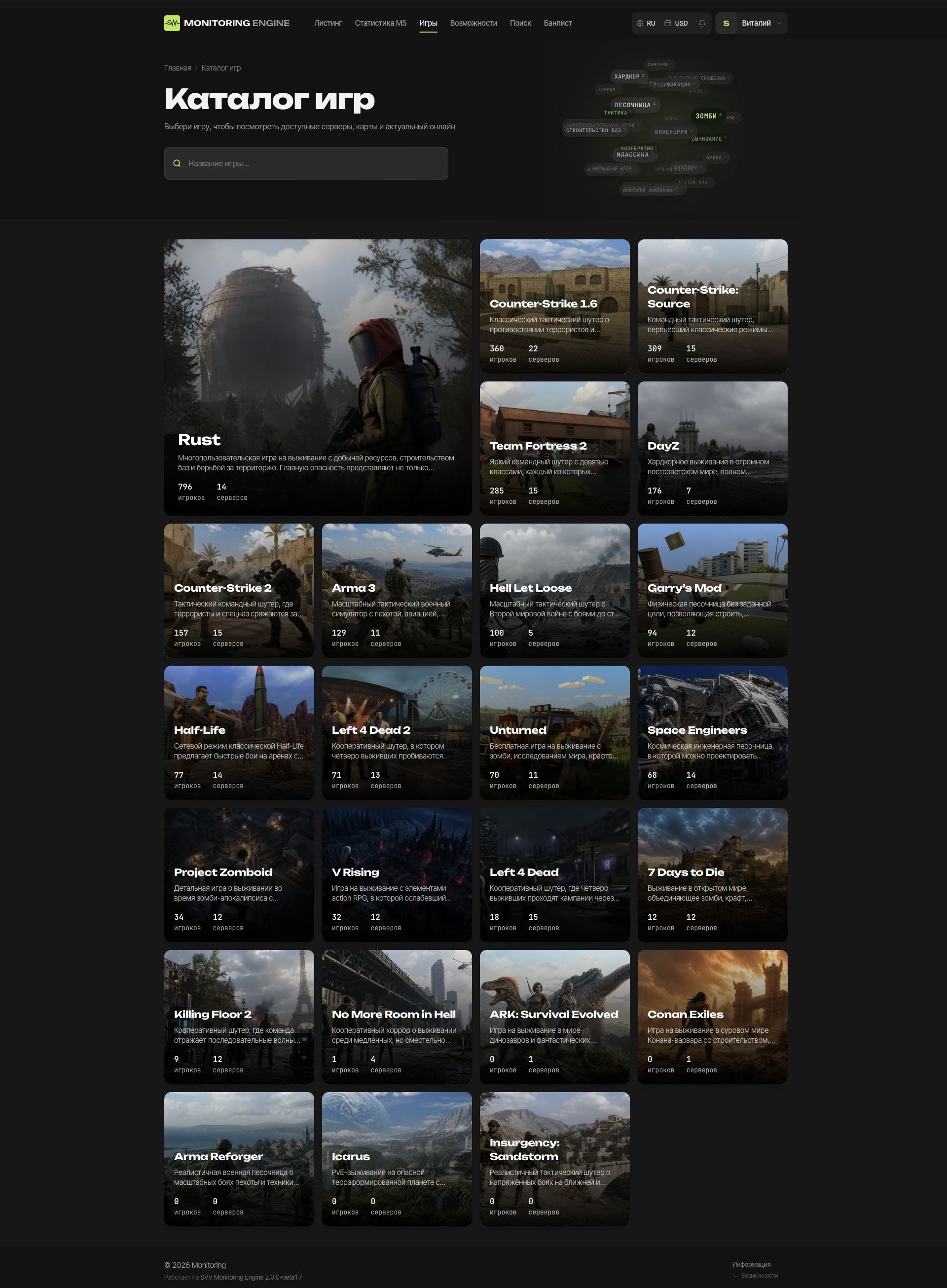947x1288 pixels.
Task: Open the Icarus game card
Action: click(397, 1159)
